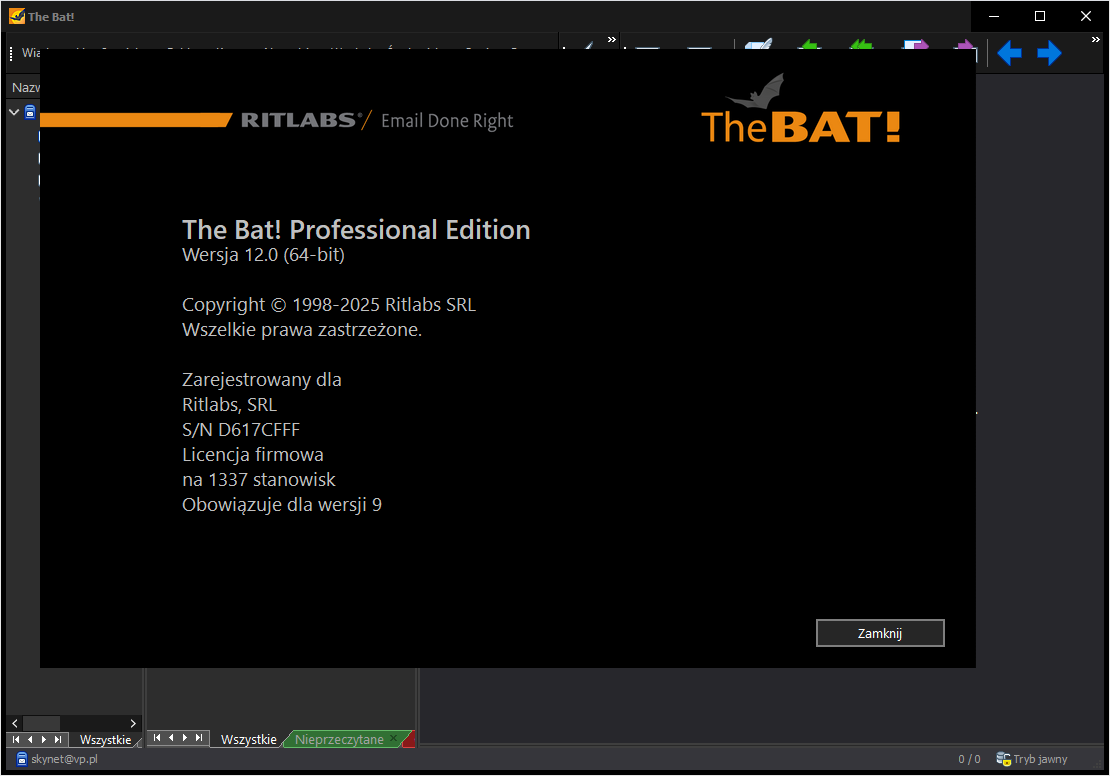
Task: Expand the overflow chevron of the left toolbar
Action: [612, 40]
